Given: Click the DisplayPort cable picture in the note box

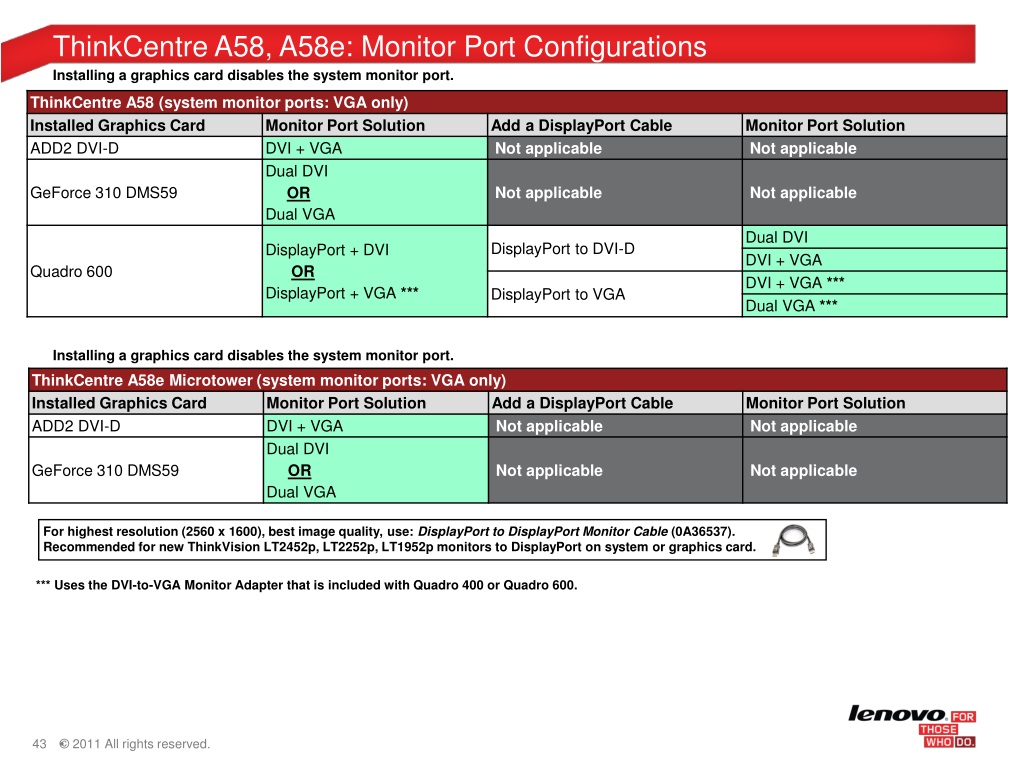Looking at the screenshot, I should tap(793, 541).
